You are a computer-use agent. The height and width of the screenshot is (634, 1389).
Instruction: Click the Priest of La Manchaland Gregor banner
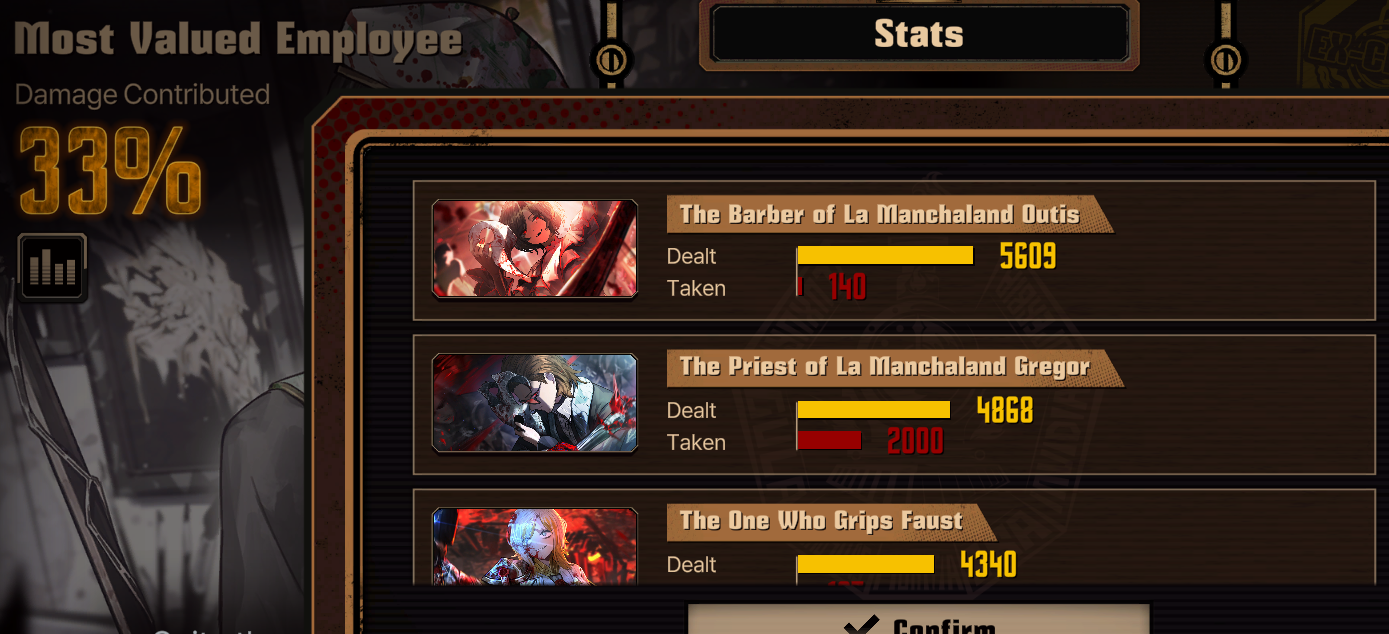tap(894, 367)
